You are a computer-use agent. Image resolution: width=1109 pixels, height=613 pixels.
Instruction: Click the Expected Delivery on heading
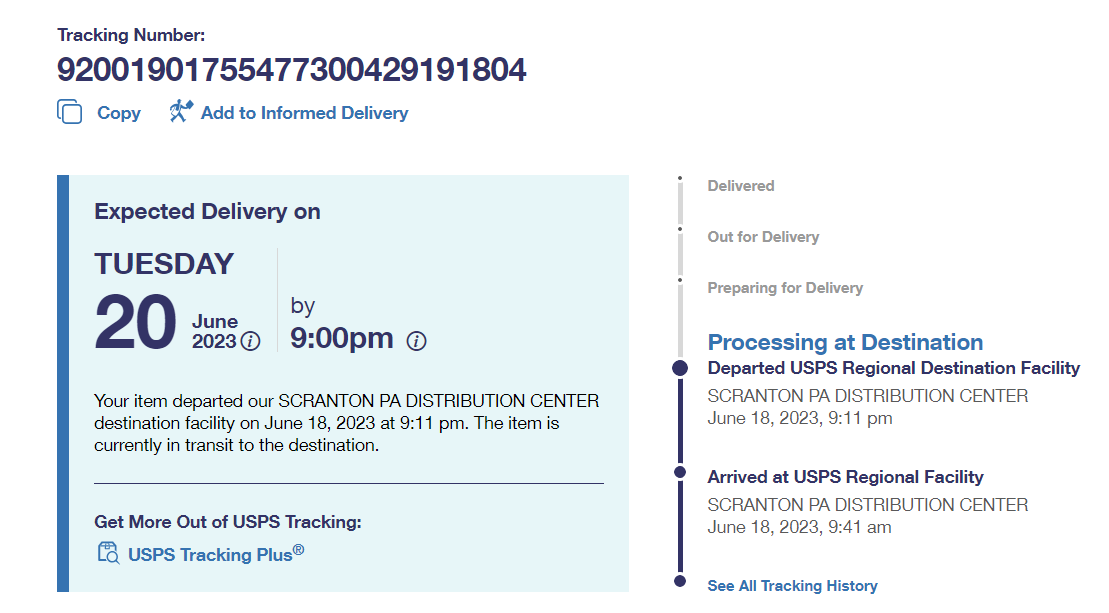[x=207, y=212]
